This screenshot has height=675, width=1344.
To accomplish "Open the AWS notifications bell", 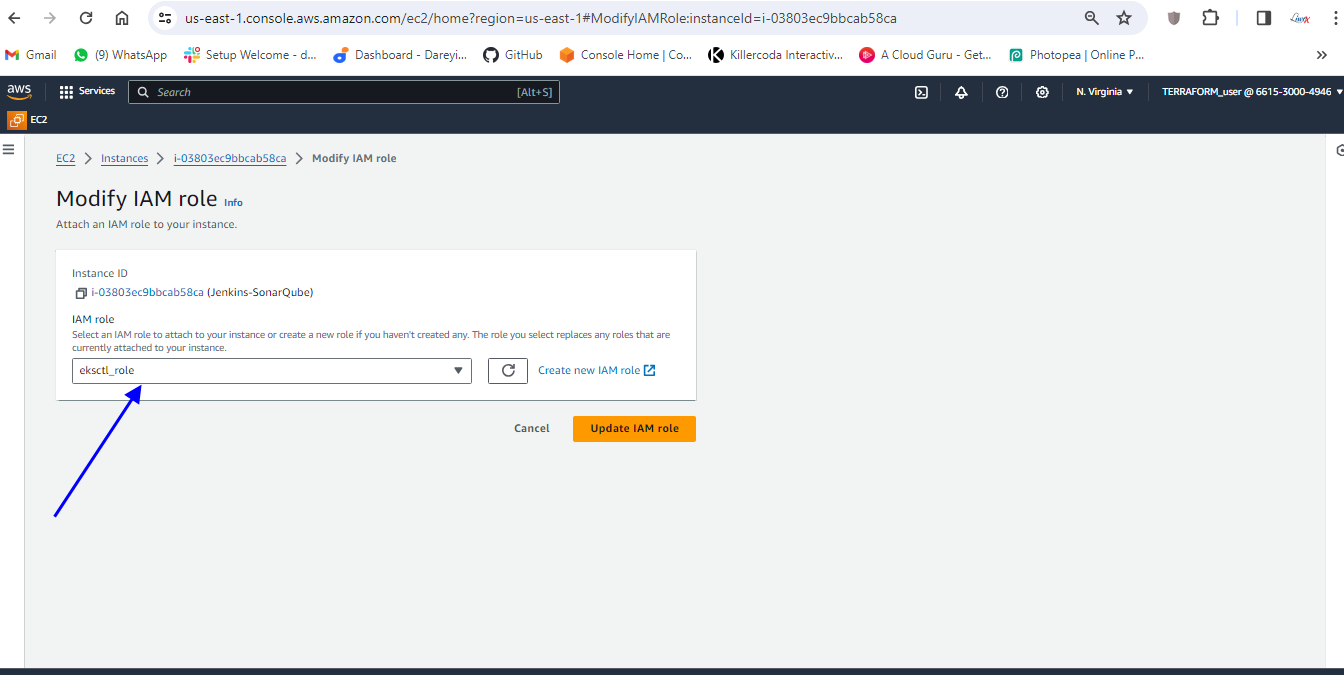I will (961, 92).
